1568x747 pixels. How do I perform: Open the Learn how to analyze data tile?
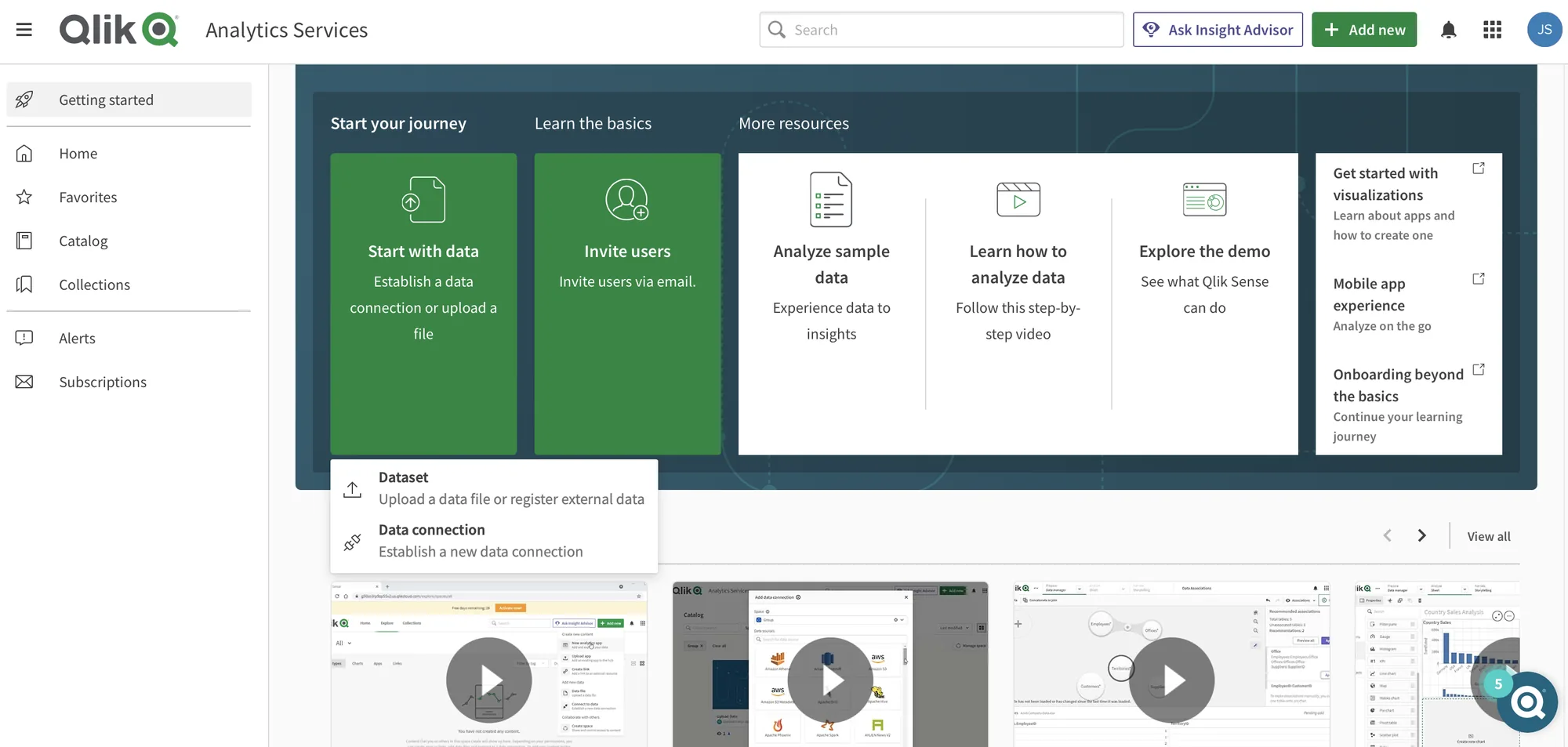[1018, 303]
